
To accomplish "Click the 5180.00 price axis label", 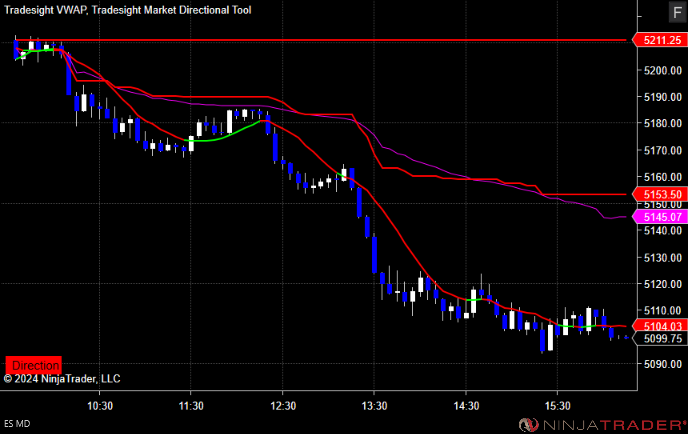I will coord(663,123).
